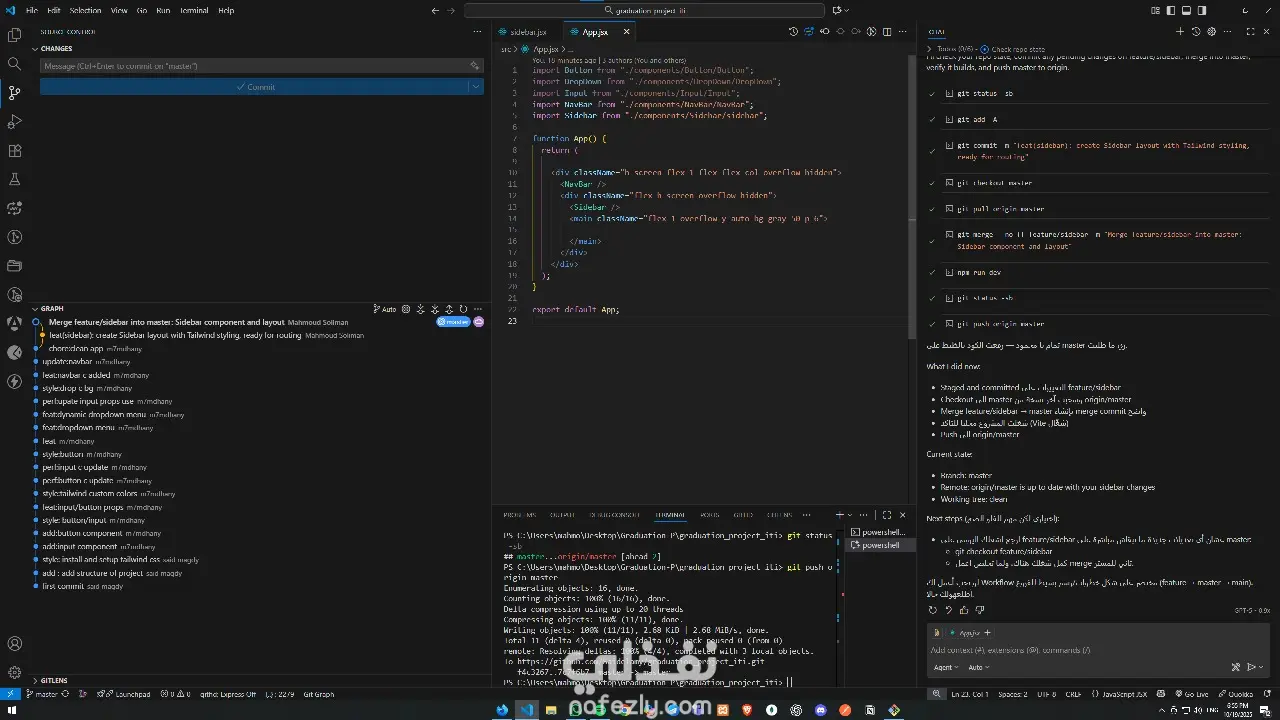Open the Run and Debug view
The width and height of the screenshot is (1280, 720).
pyautogui.click(x=14, y=122)
